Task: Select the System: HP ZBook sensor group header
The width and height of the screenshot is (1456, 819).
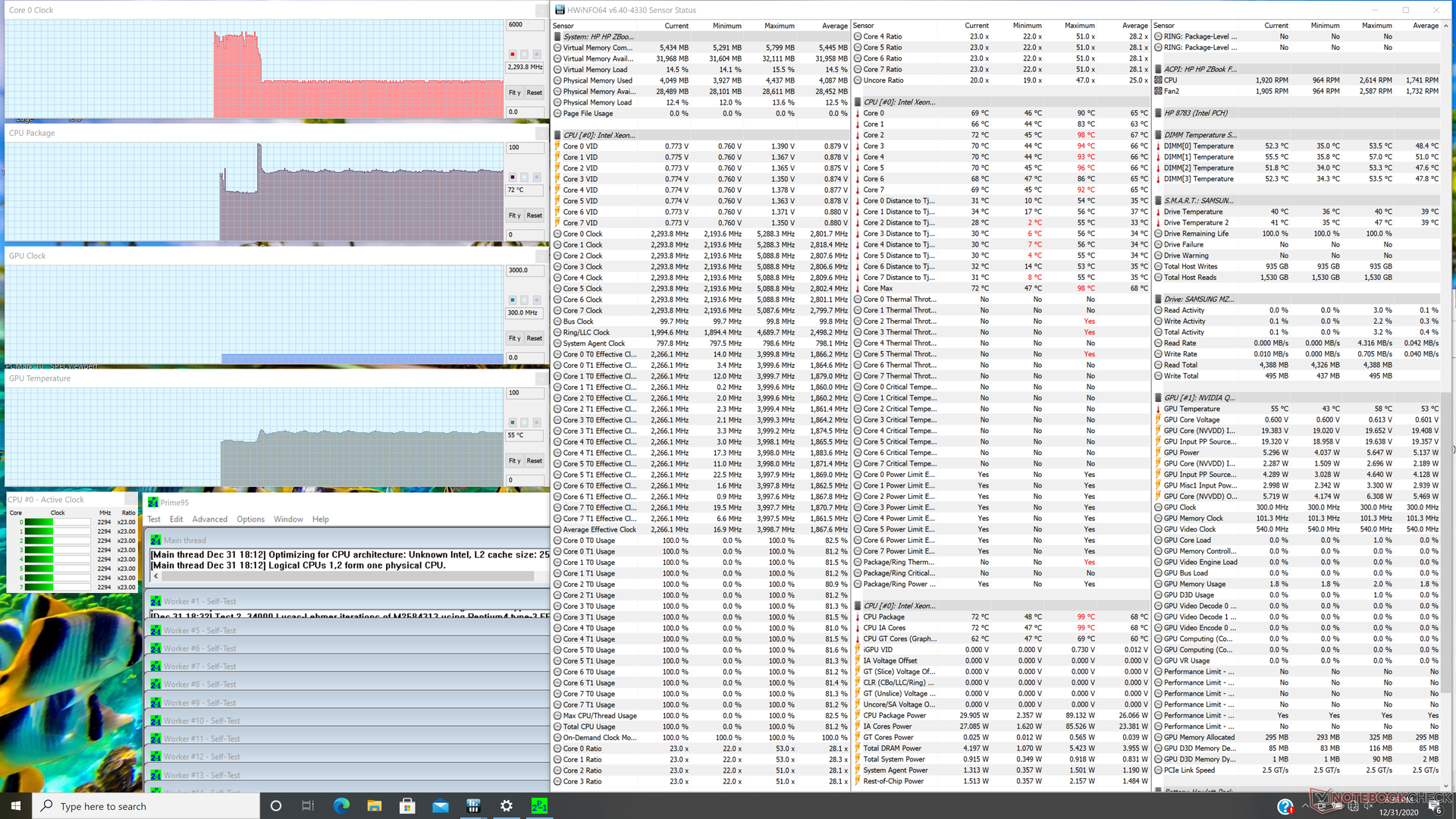Action: (598, 36)
